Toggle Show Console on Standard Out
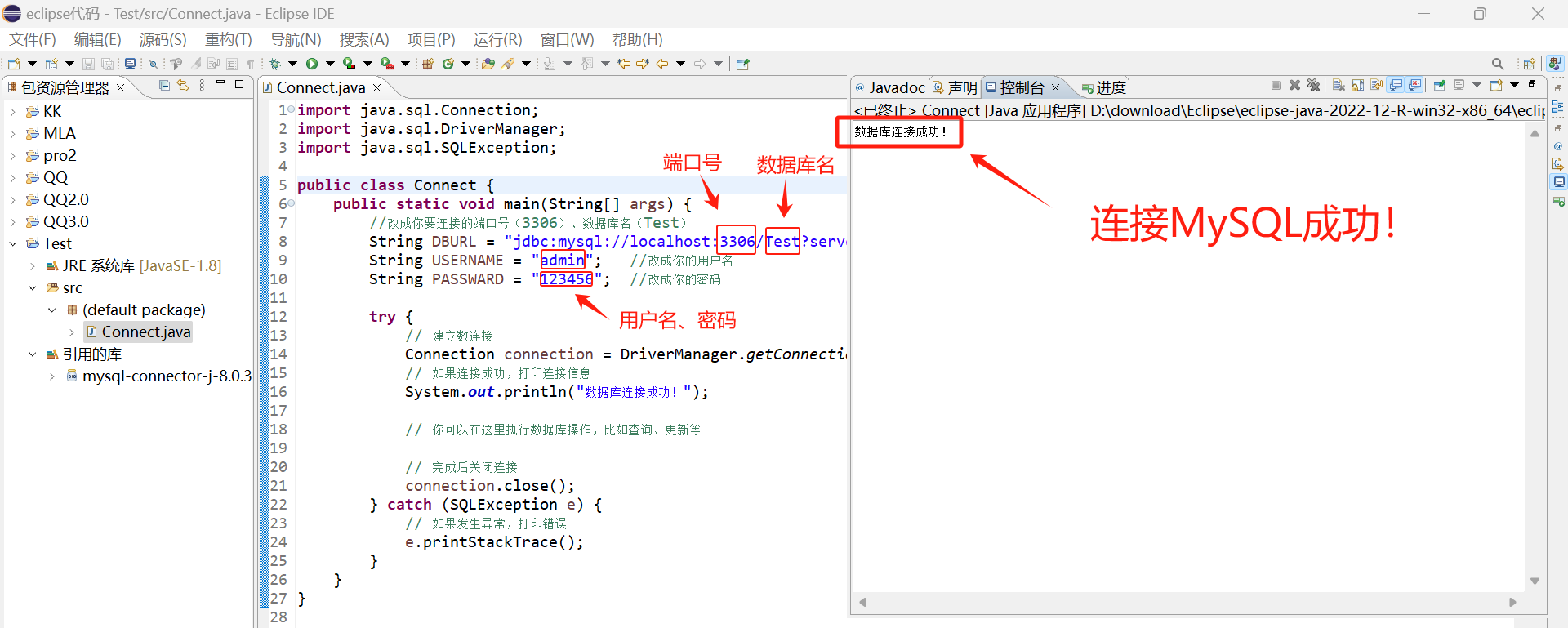The image size is (1568, 628). 1396,85
